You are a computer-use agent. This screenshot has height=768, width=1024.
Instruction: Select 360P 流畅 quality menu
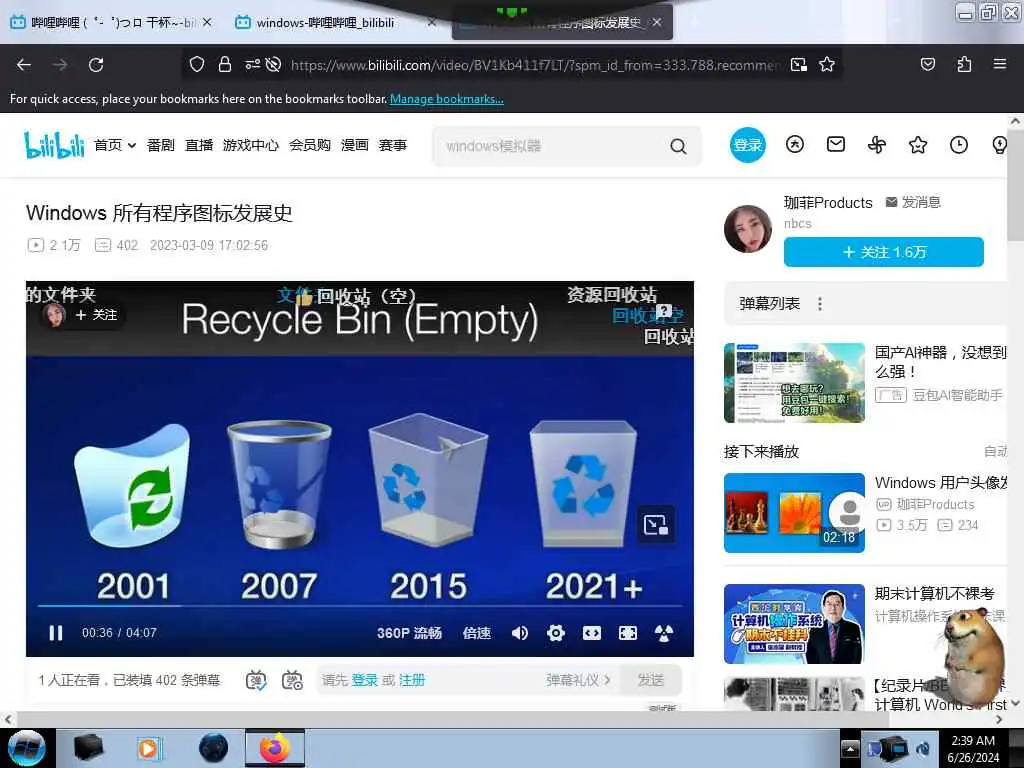pyautogui.click(x=409, y=633)
